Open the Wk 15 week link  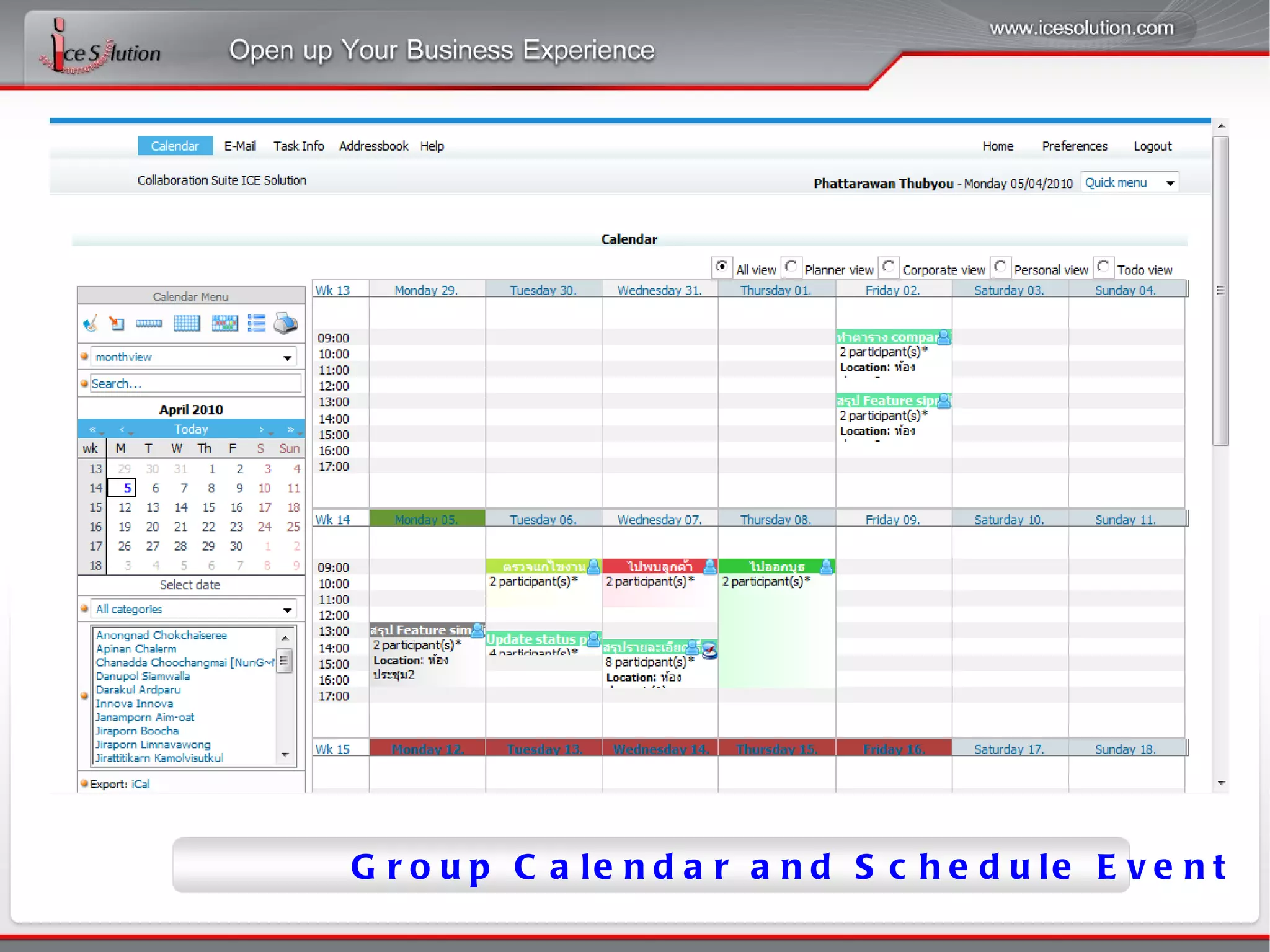pos(332,749)
